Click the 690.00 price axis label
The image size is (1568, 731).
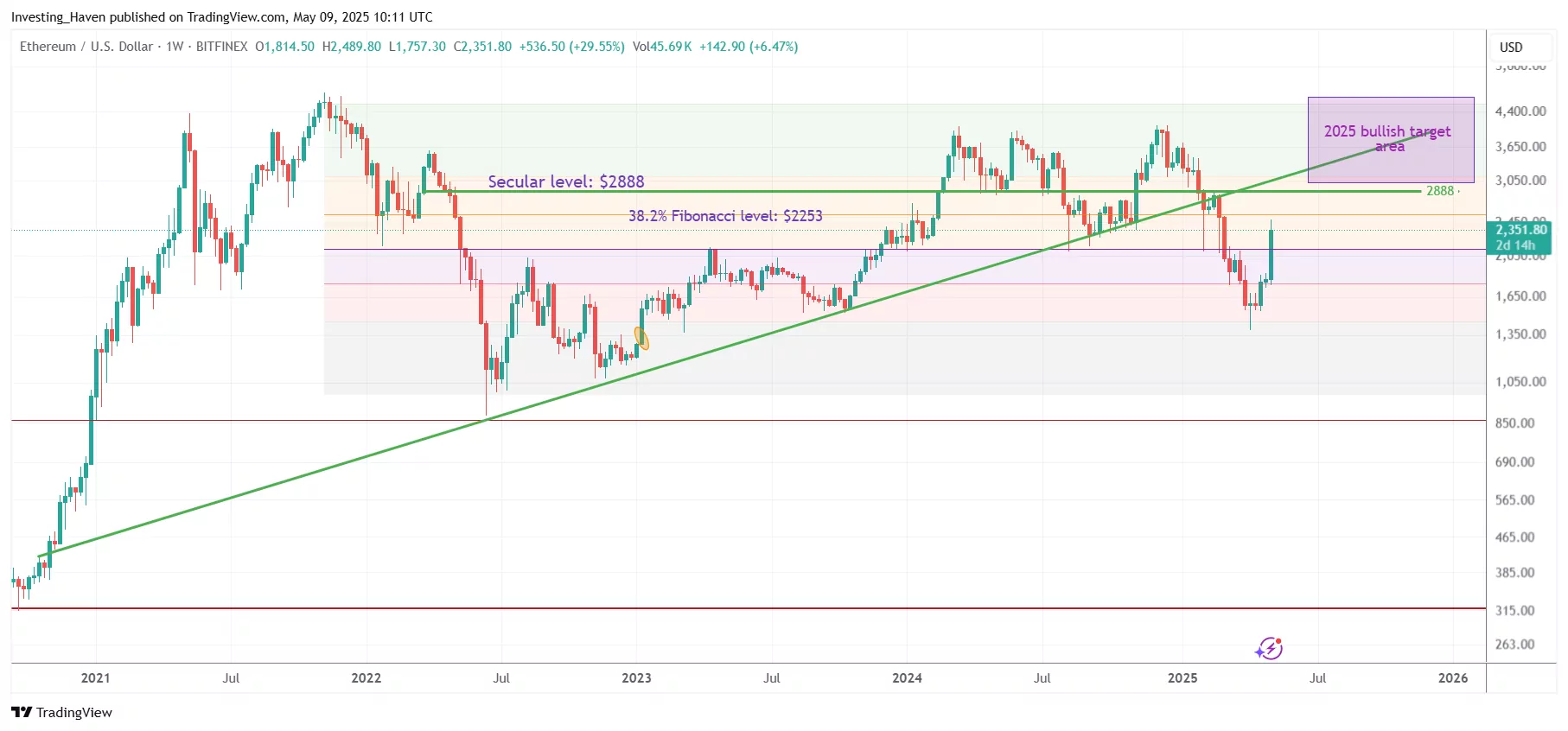coord(1514,462)
